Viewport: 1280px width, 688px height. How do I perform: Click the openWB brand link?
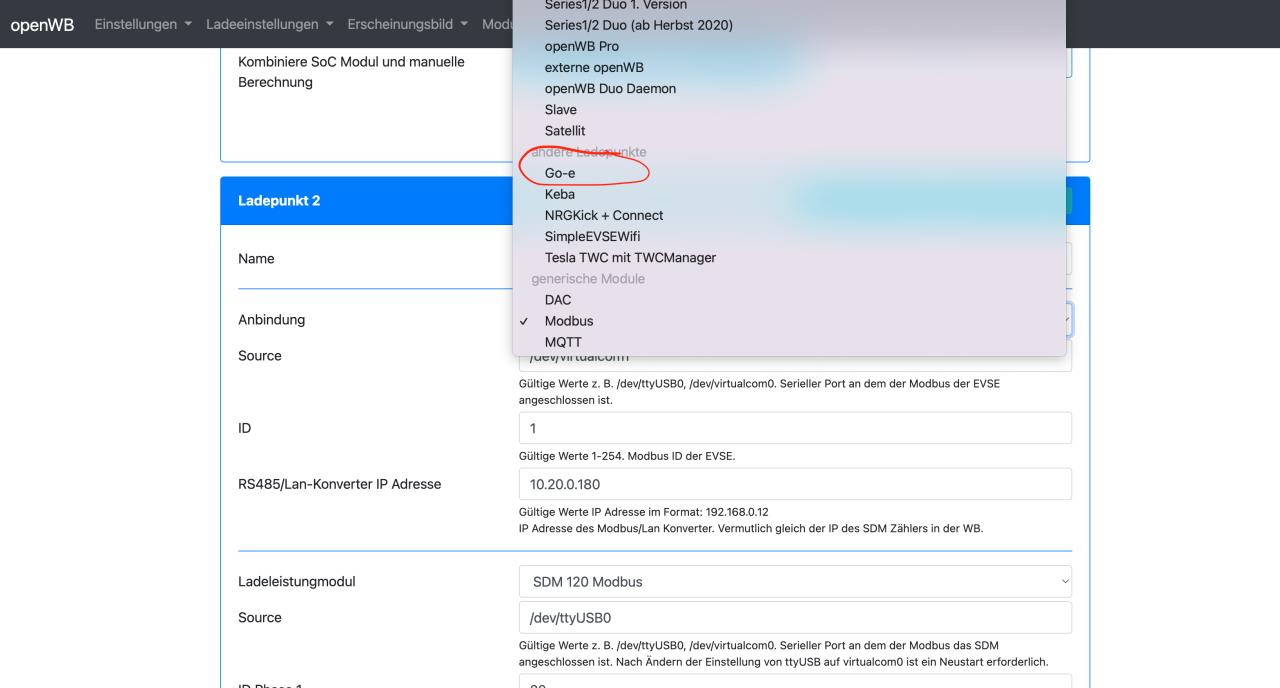pyautogui.click(x=42, y=24)
